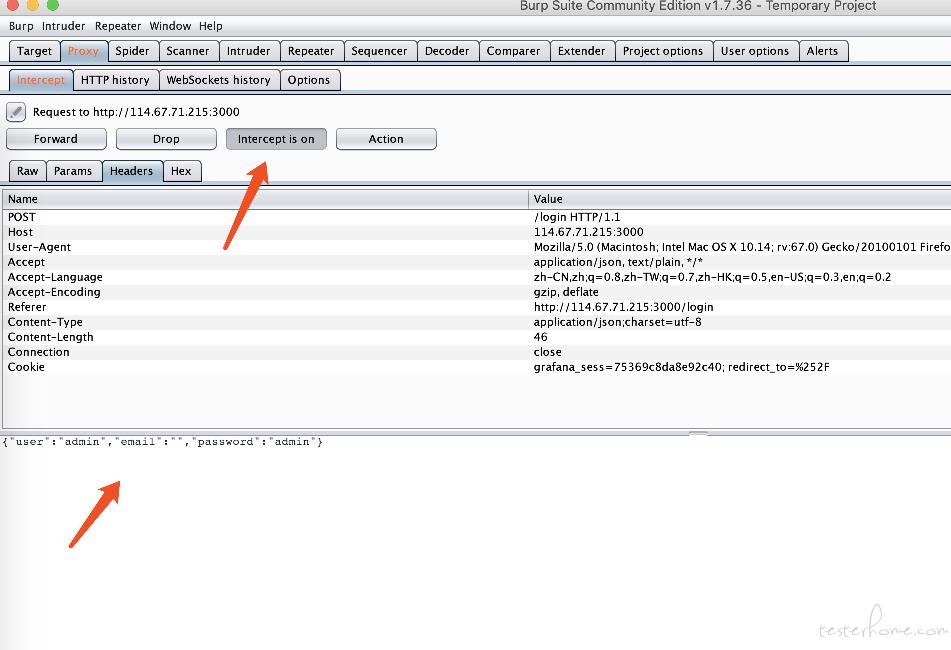Open the Intruder menu in the menu bar

pos(64,26)
